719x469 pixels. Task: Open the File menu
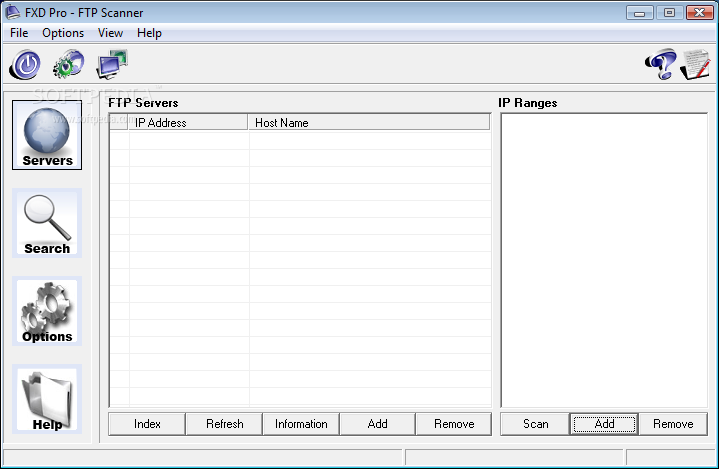pyautogui.click(x=19, y=33)
